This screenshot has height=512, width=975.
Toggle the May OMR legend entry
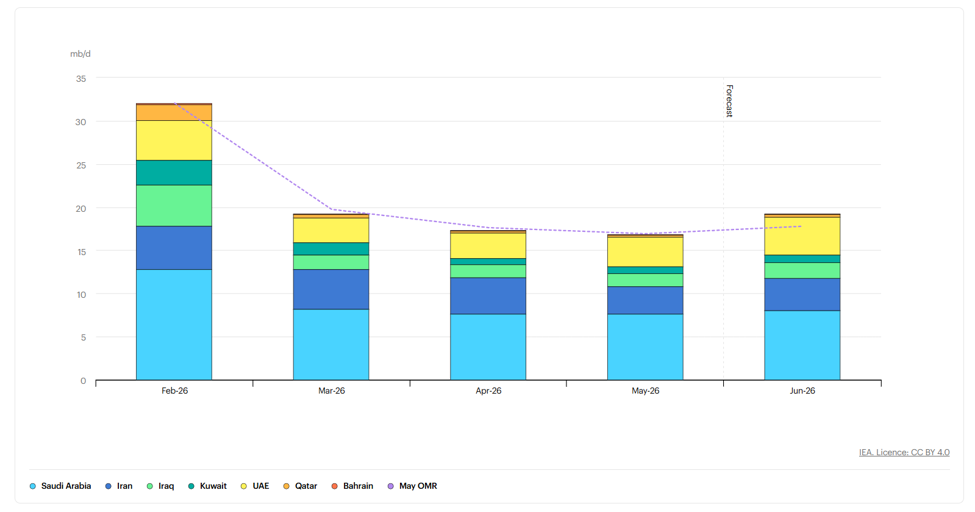click(x=412, y=486)
